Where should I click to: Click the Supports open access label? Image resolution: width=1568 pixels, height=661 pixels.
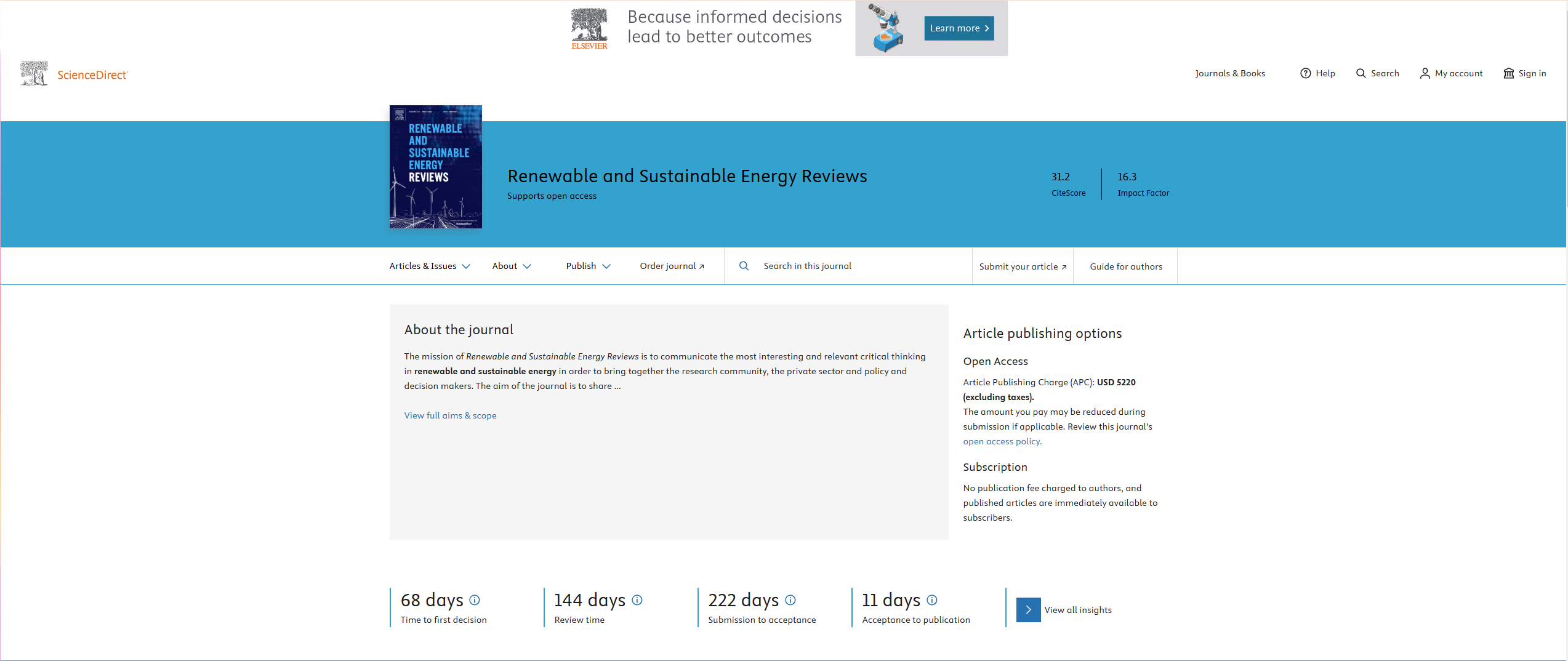point(552,196)
